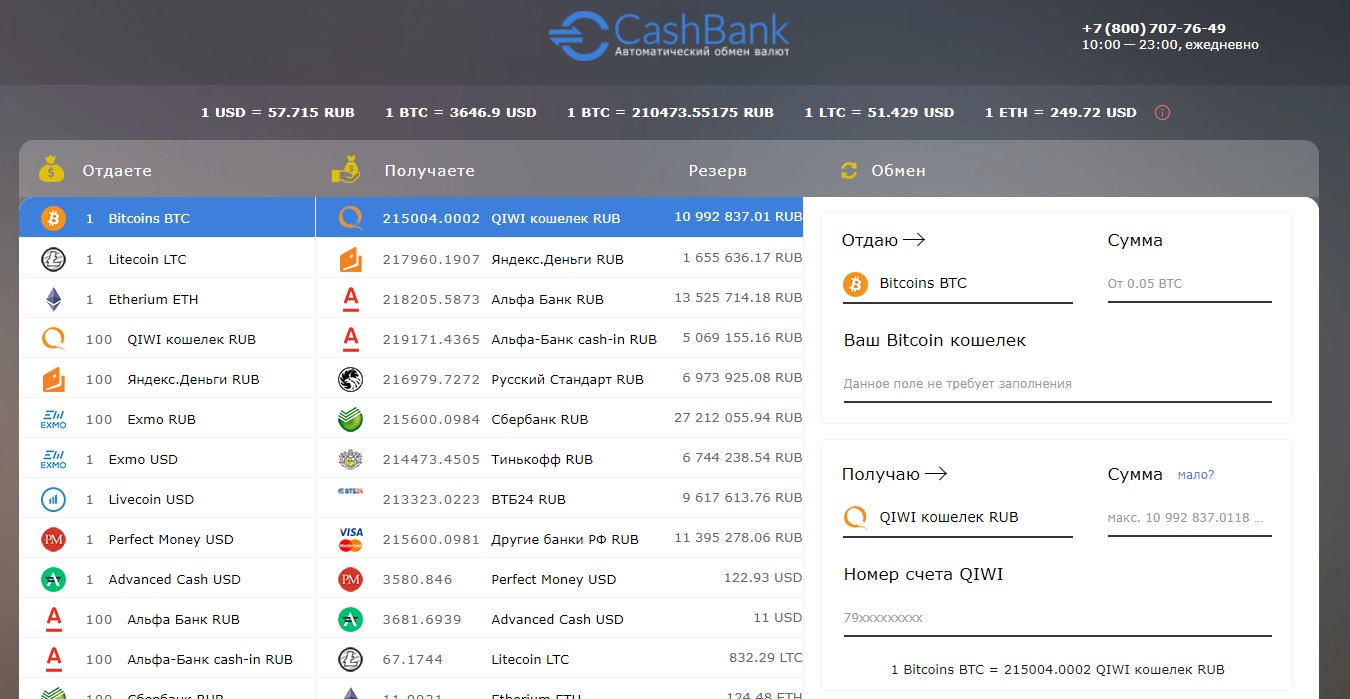Open the Получаю currency selector QIWI кошелек RUB
This screenshot has width=1350, height=699.
[957, 518]
